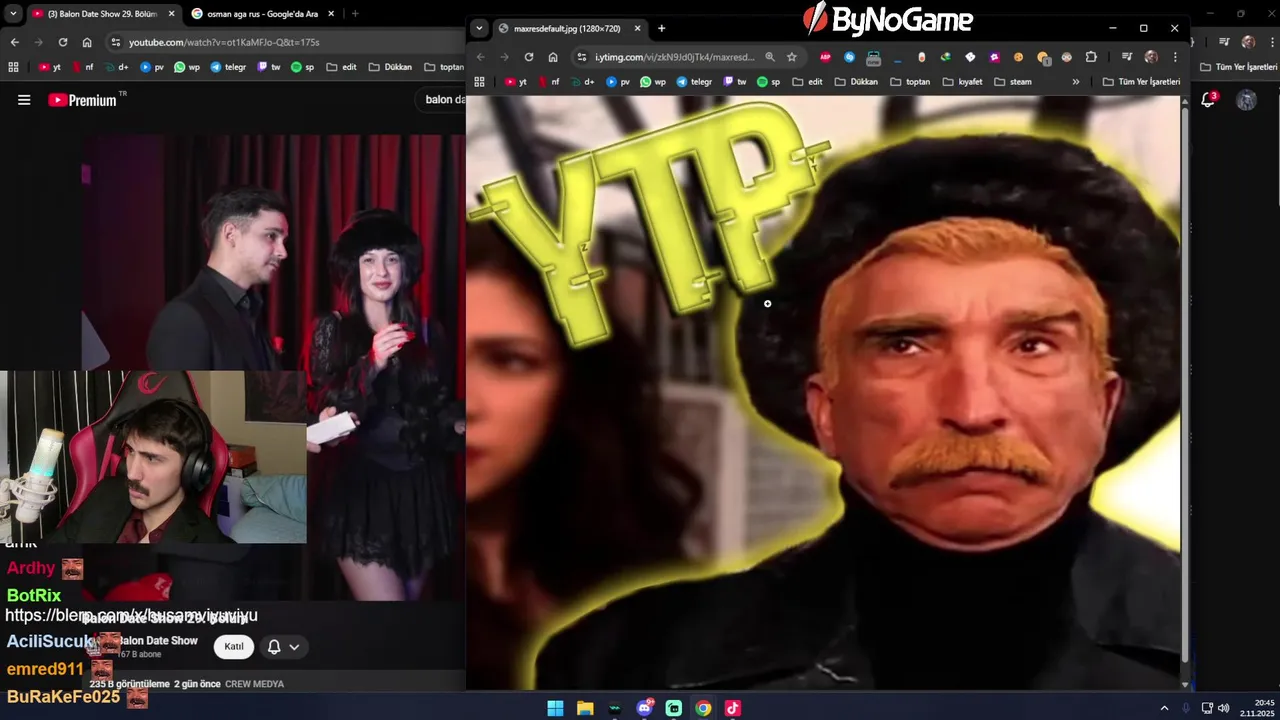Screen dimensions: 1280x720
Task: Close the maxresdefault.jpg tab
Action: (x=637, y=28)
